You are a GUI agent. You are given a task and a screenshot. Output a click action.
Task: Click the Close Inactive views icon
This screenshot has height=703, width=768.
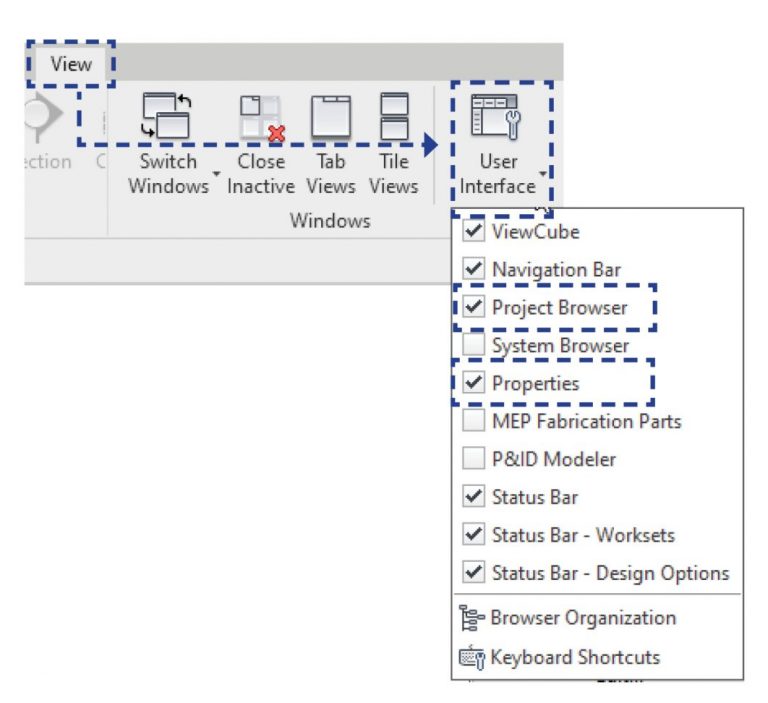click(260, 117)
